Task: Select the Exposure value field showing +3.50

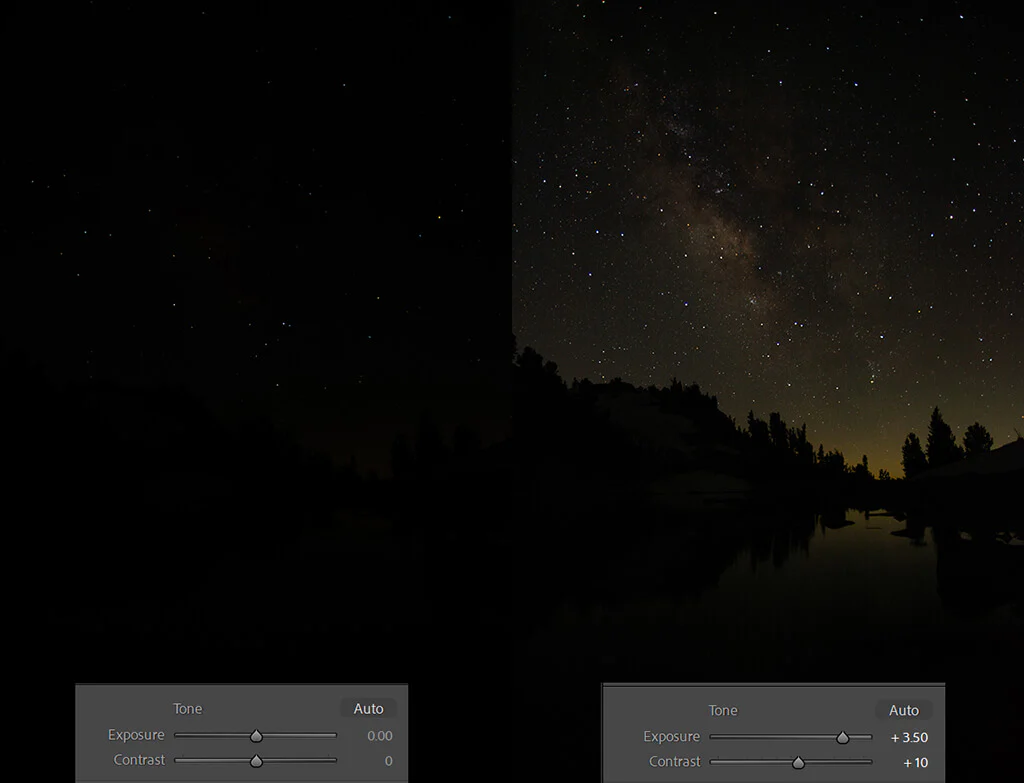Action: pos(909,737)
